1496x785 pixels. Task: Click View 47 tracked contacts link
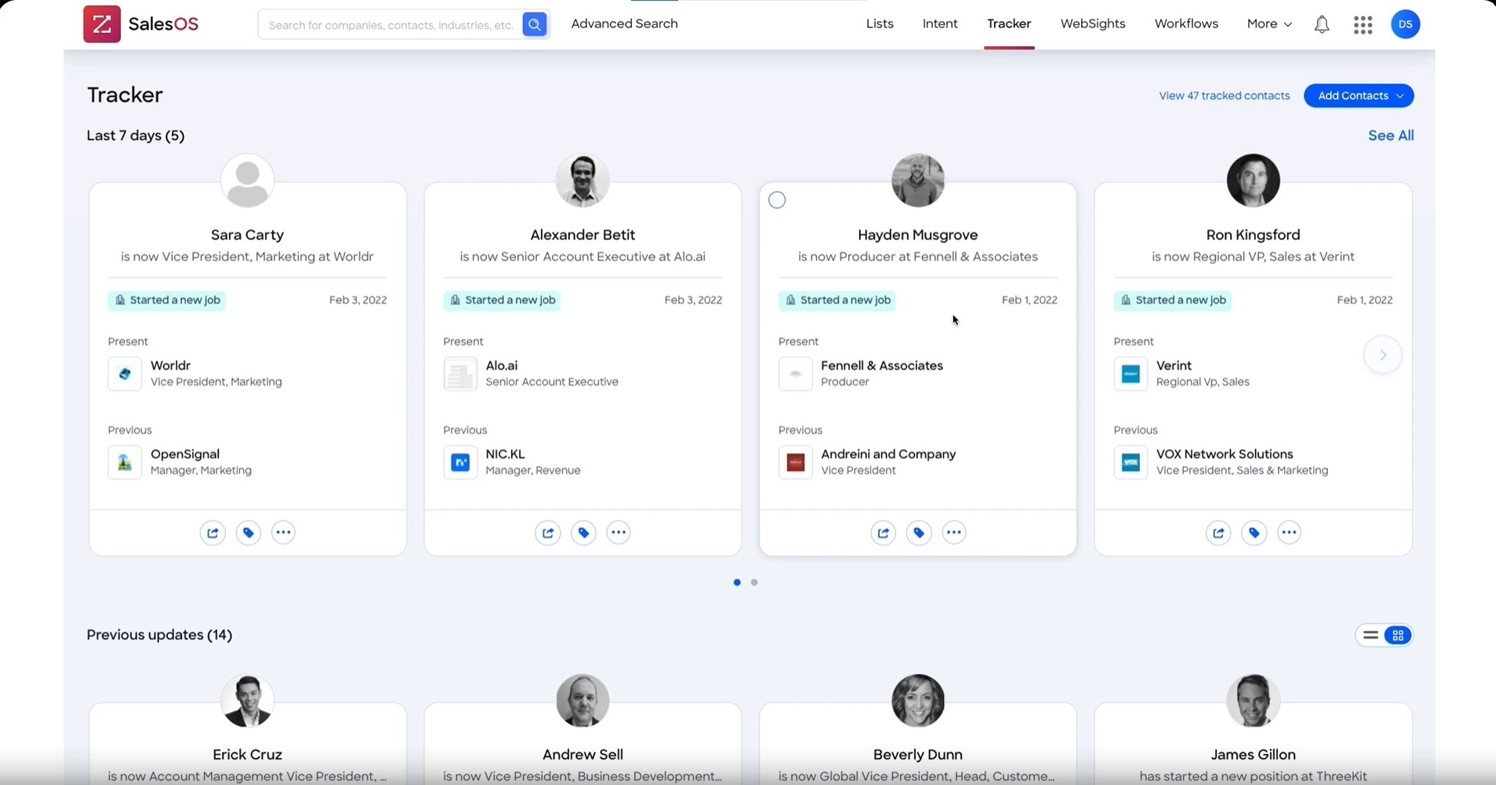(x=1224, y=95)
